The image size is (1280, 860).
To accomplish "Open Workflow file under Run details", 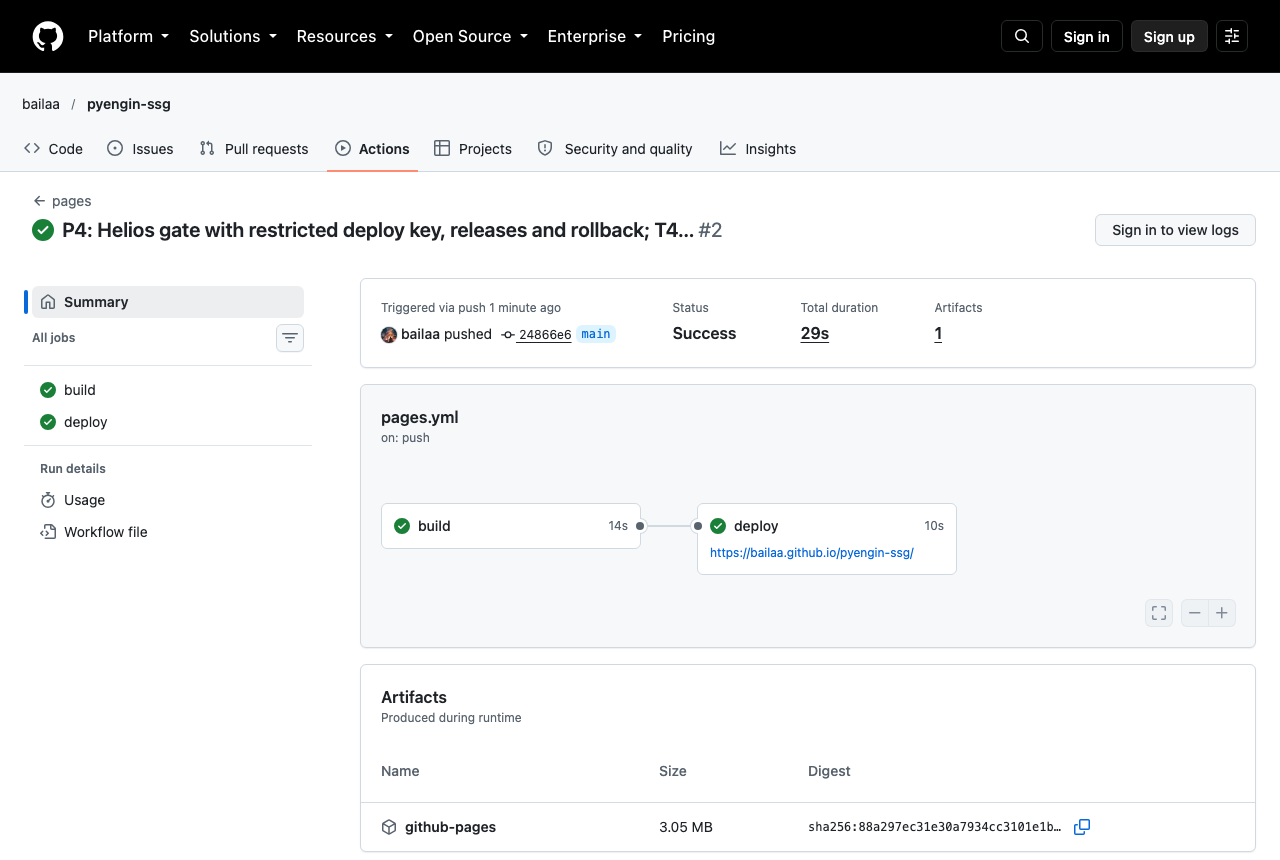I will pyautogui.click(x=168, y=532).
